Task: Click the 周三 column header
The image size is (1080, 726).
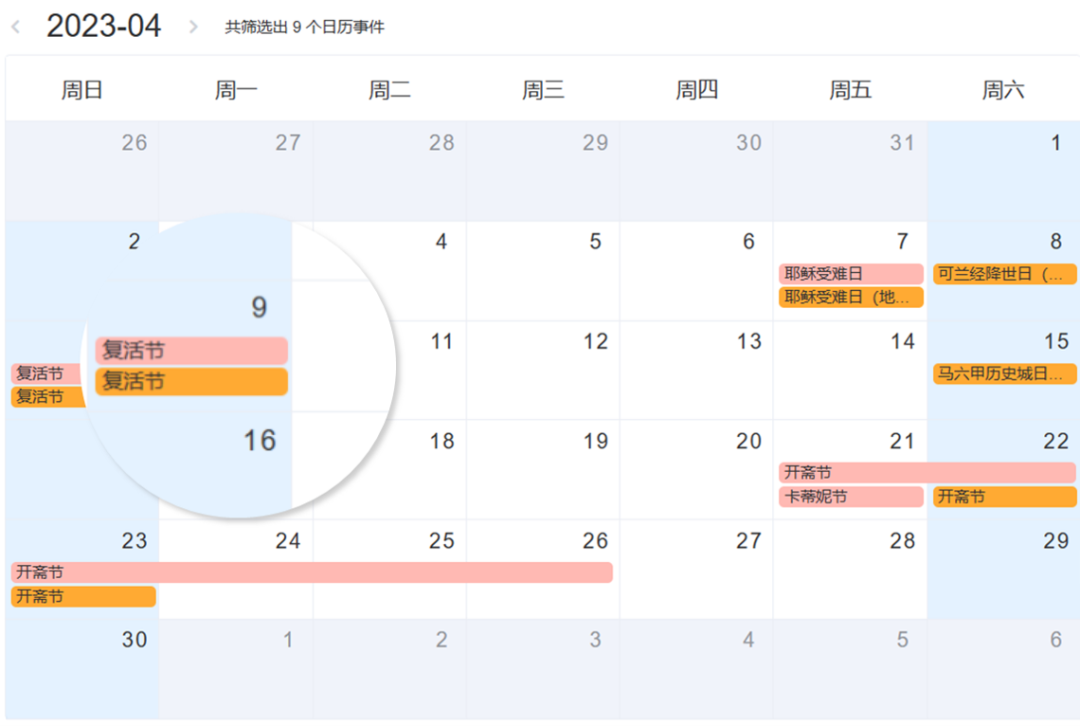Action: tap(543, 90)
